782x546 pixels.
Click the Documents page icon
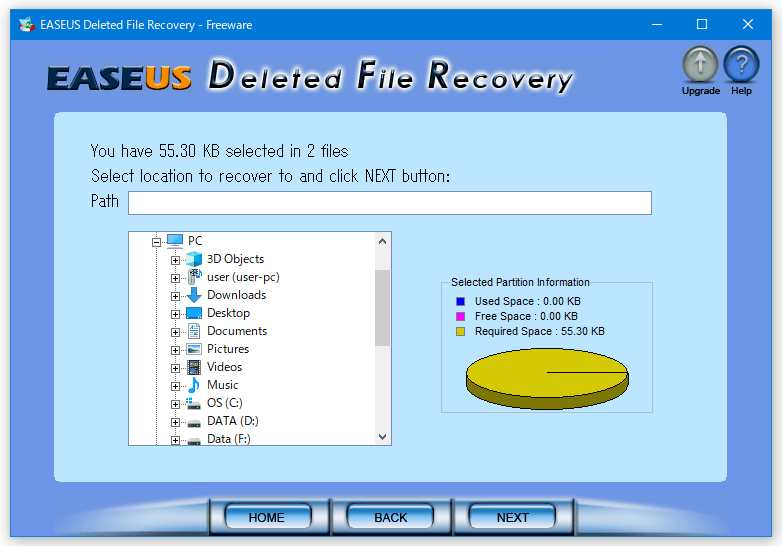[x=194, y=331]
